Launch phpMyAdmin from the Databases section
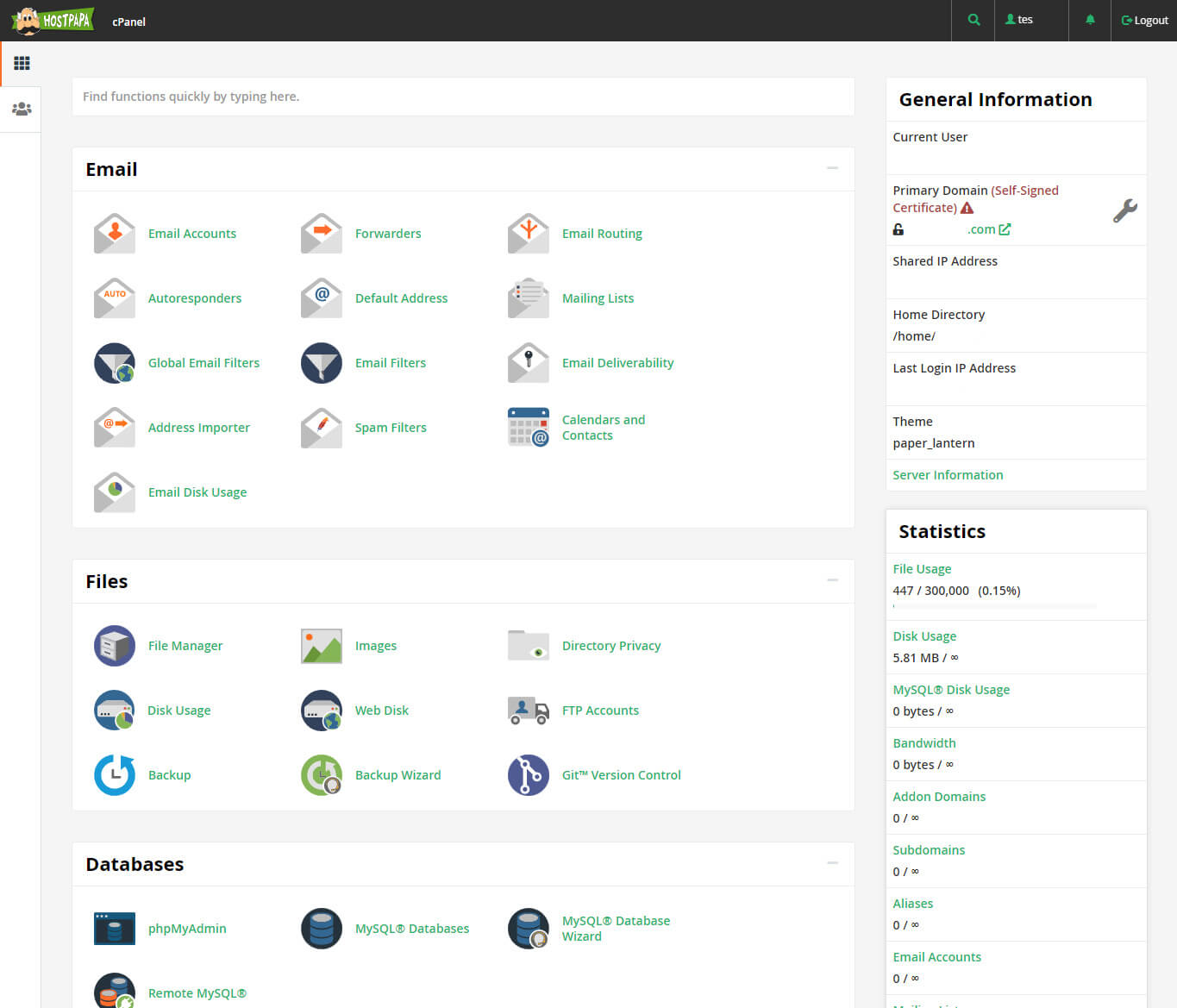 point(187,928)
